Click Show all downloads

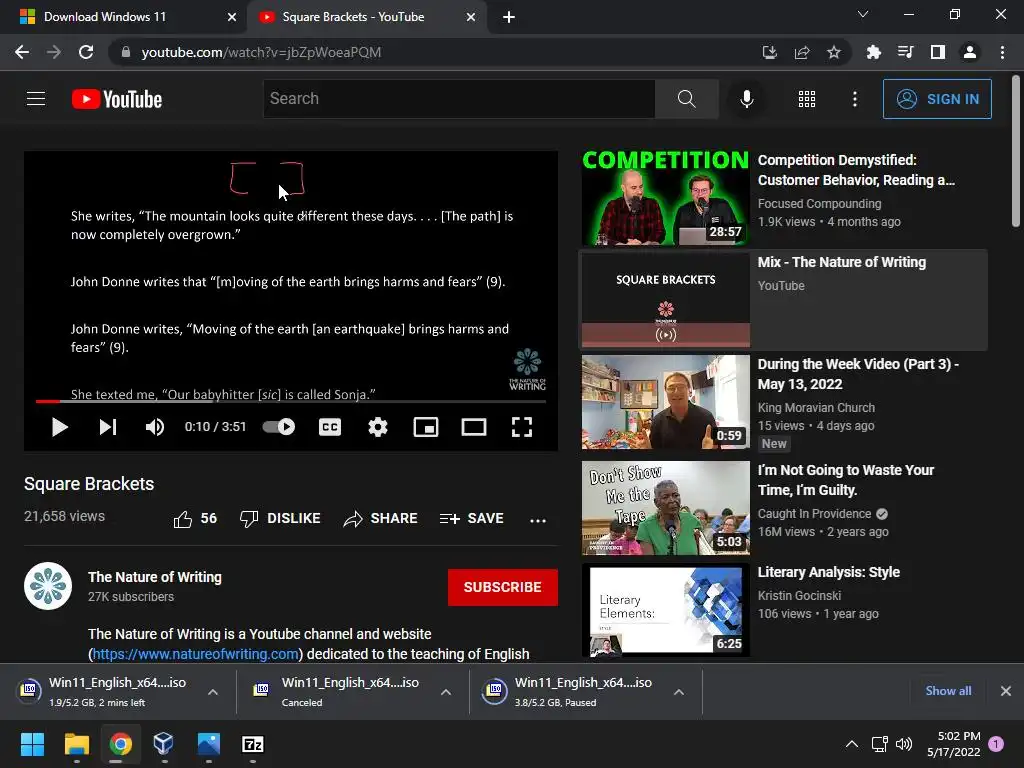(x=948, y=691)
